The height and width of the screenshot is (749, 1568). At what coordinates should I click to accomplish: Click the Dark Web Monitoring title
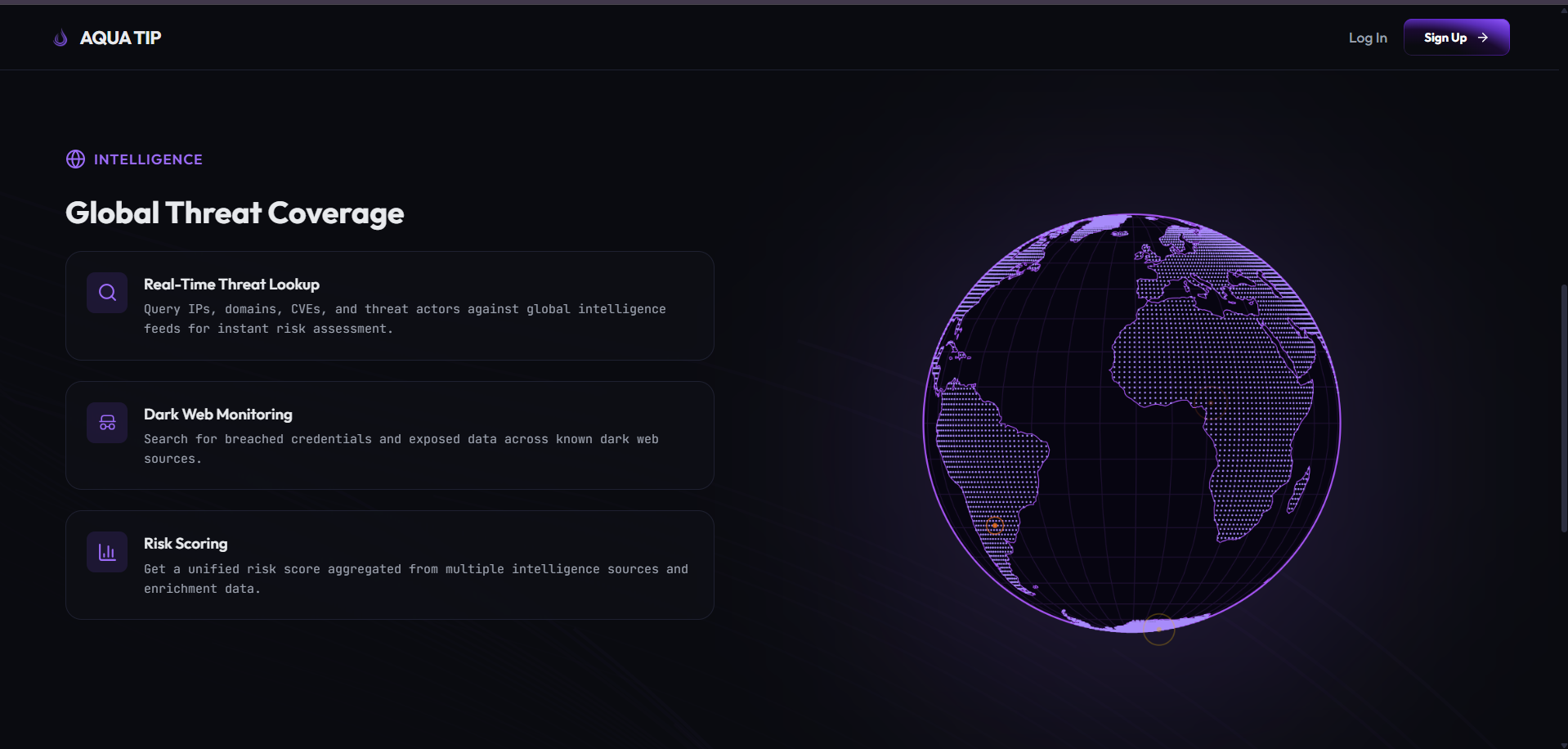pos(218,415)
